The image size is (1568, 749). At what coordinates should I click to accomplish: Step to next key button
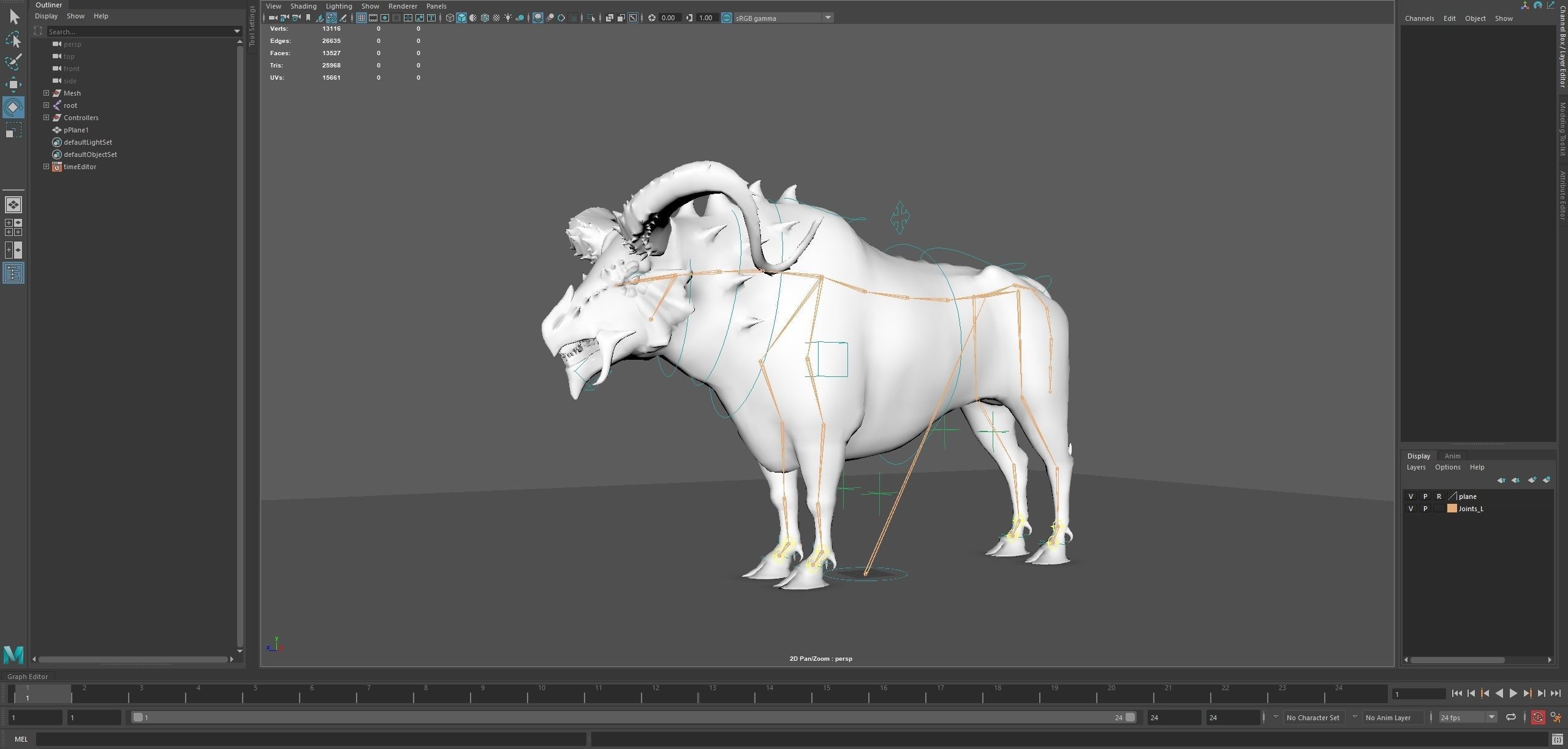(x=1527, y=694)
